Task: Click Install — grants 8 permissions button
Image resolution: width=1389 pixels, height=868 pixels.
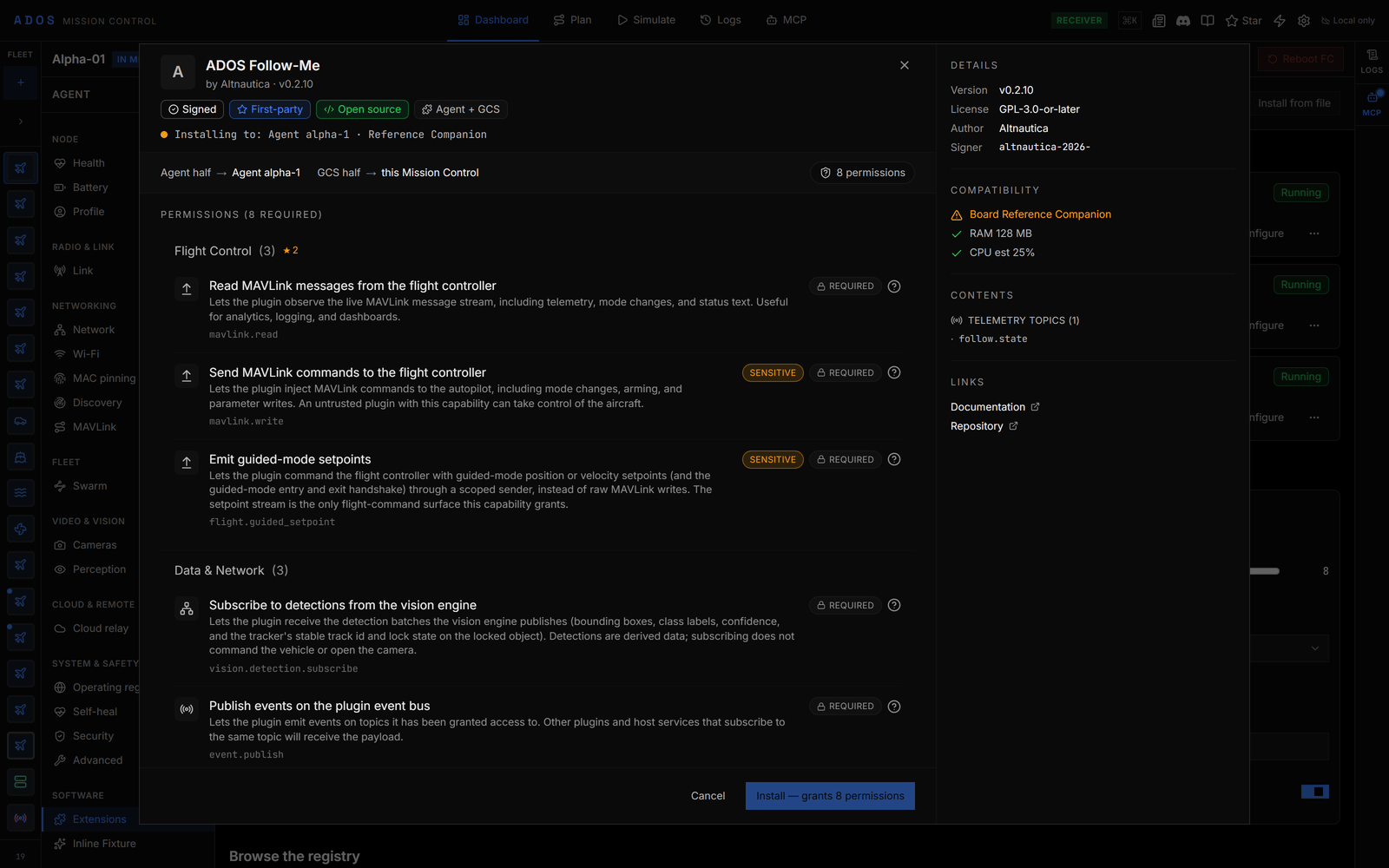Action: click(830, 796)
